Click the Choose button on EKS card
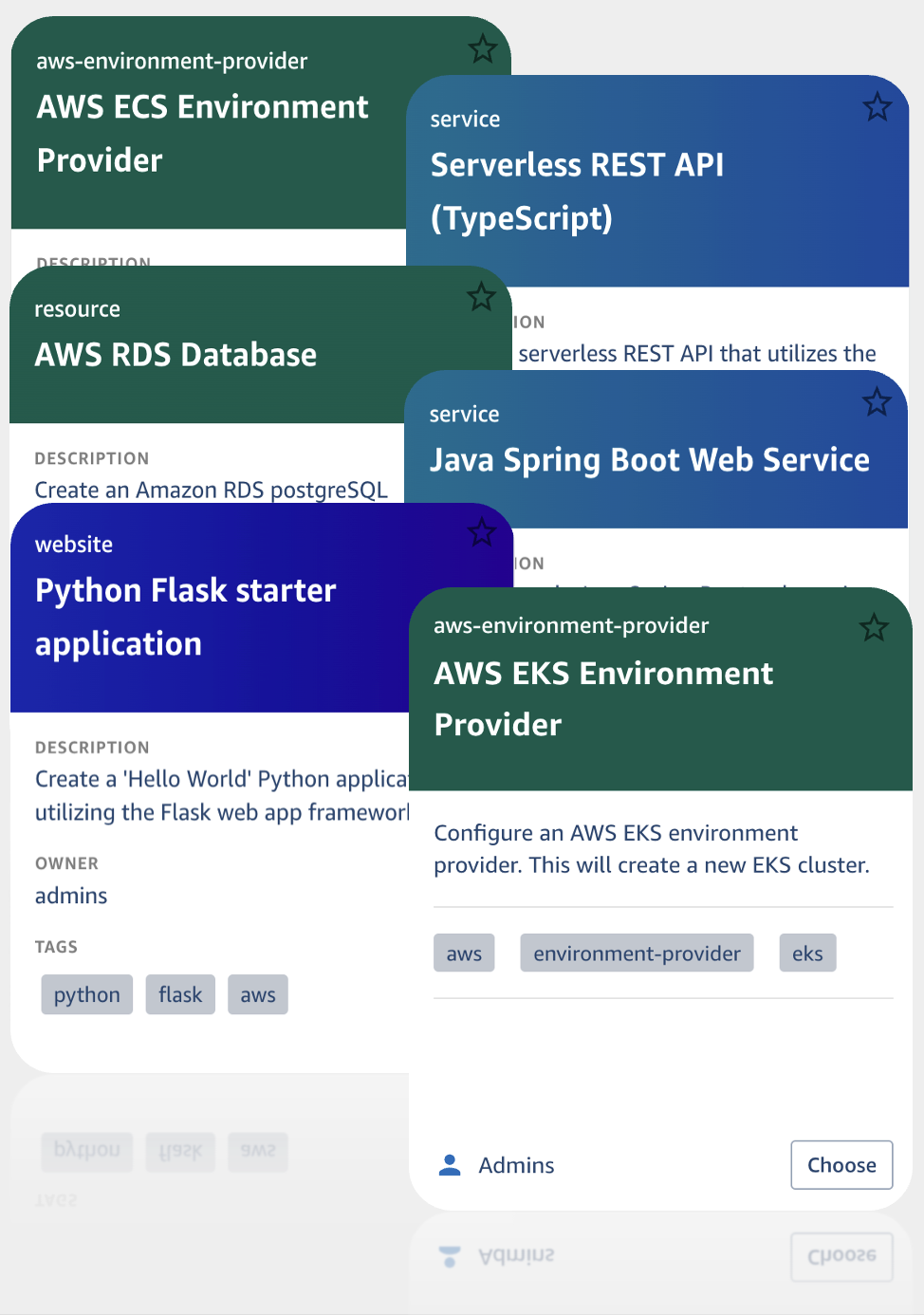This screenshot has height=1315, width=924. click(x=841, y=1165)
